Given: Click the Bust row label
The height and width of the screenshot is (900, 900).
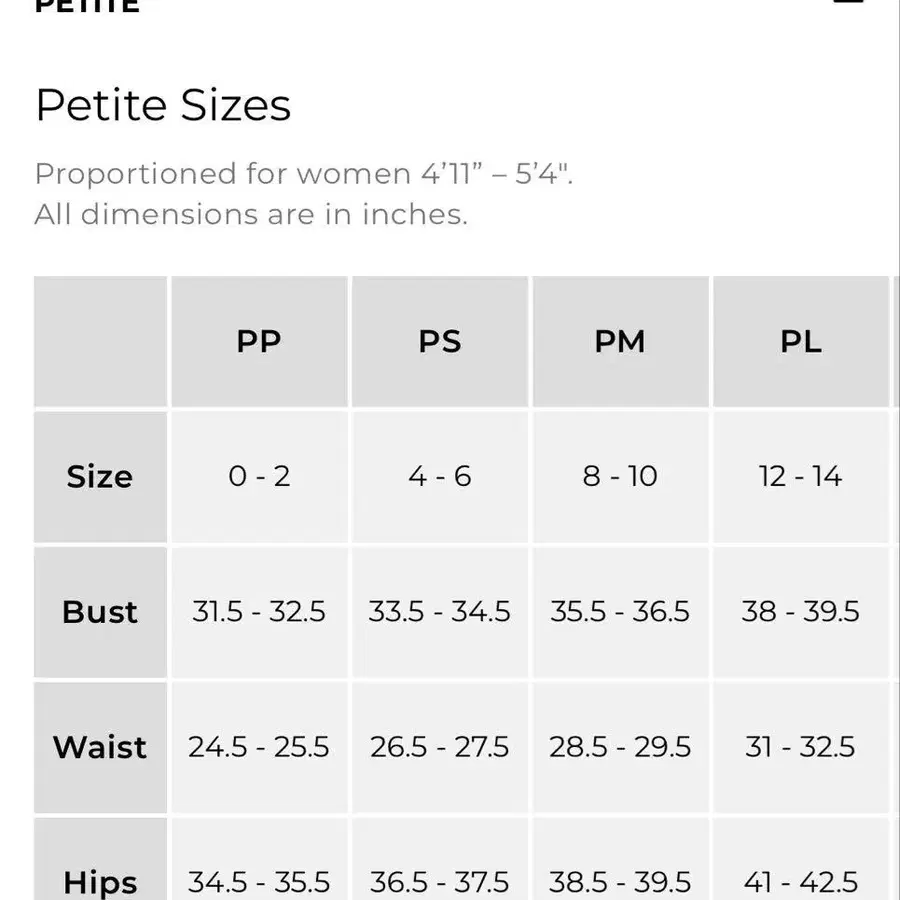Looking at the screenshot, I should coord(100,612).
